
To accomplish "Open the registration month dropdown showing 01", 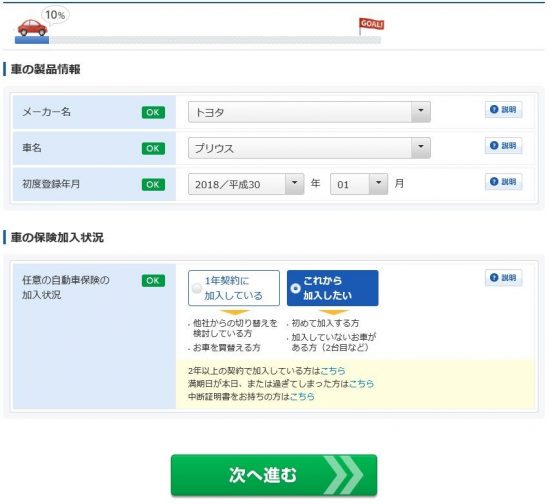I will point(358,184).
